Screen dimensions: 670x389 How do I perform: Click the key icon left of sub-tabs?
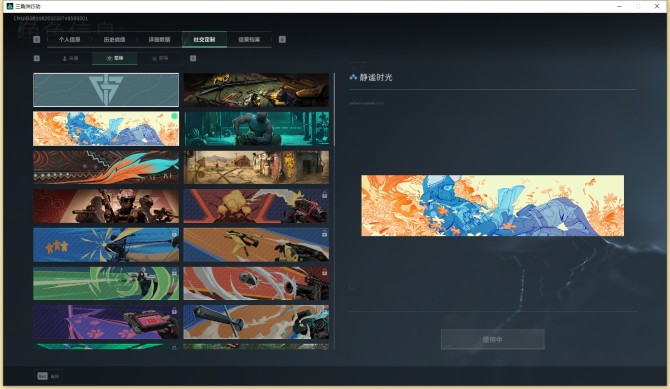pos(36,58)
